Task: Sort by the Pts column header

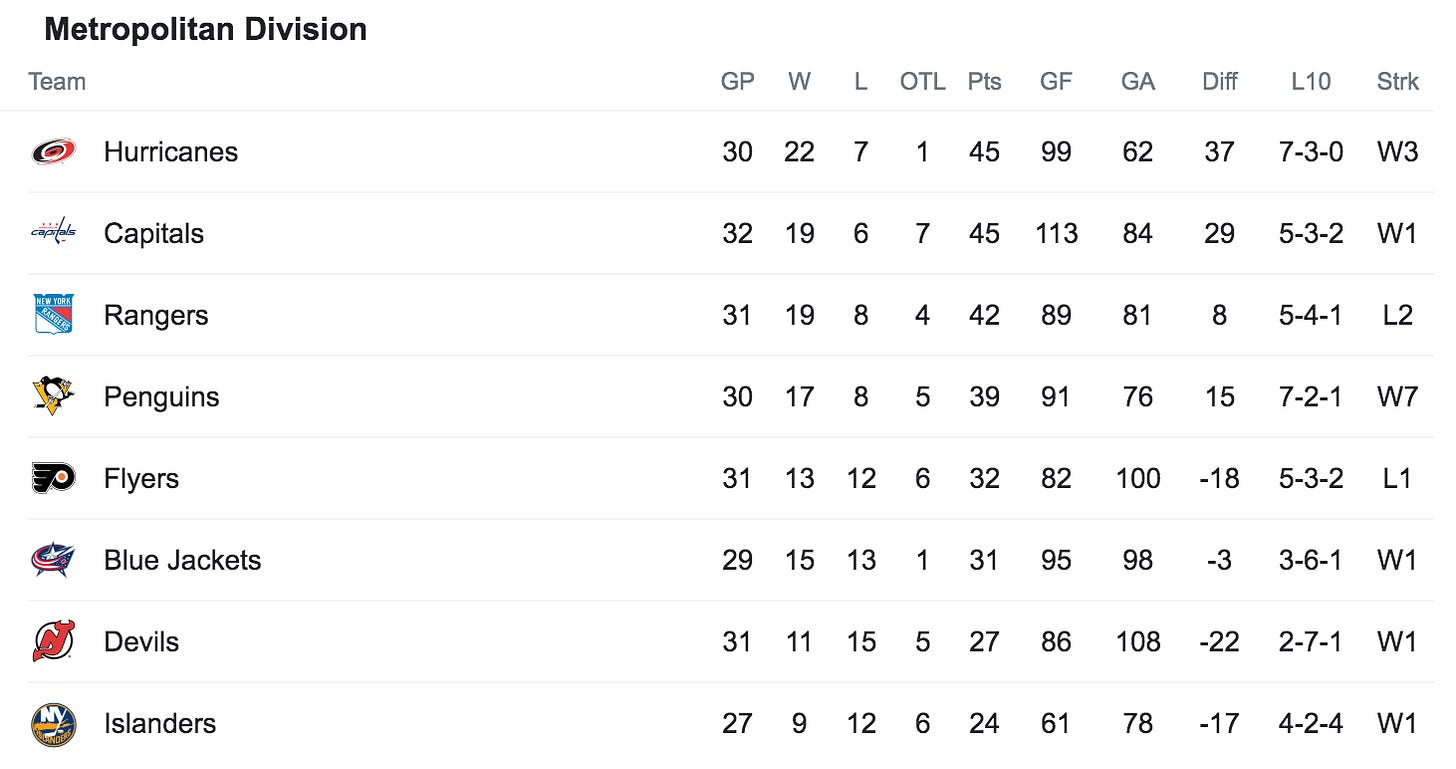Action: tap(984, 82)
